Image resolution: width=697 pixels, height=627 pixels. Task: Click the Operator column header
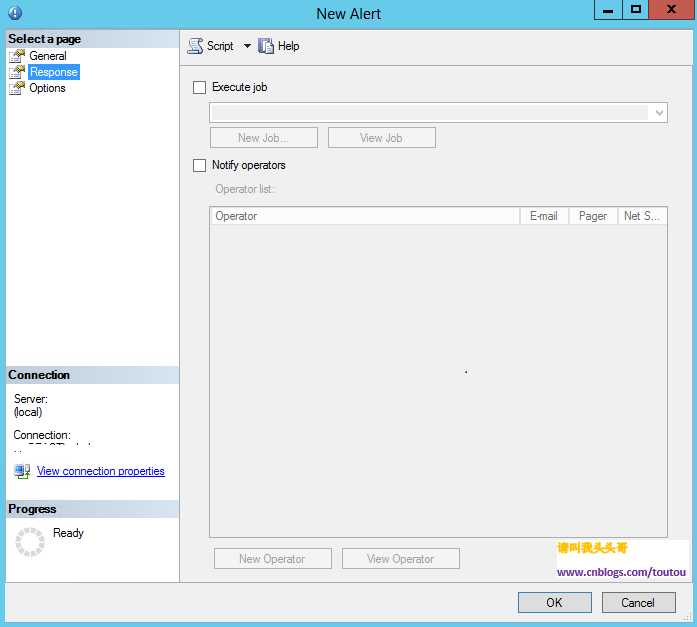365,216
